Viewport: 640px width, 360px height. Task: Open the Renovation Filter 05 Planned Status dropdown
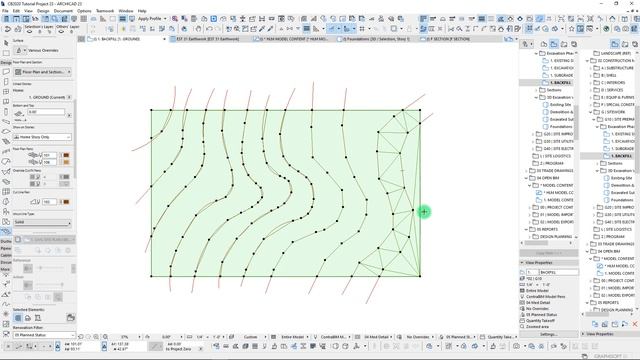[44, 335]
